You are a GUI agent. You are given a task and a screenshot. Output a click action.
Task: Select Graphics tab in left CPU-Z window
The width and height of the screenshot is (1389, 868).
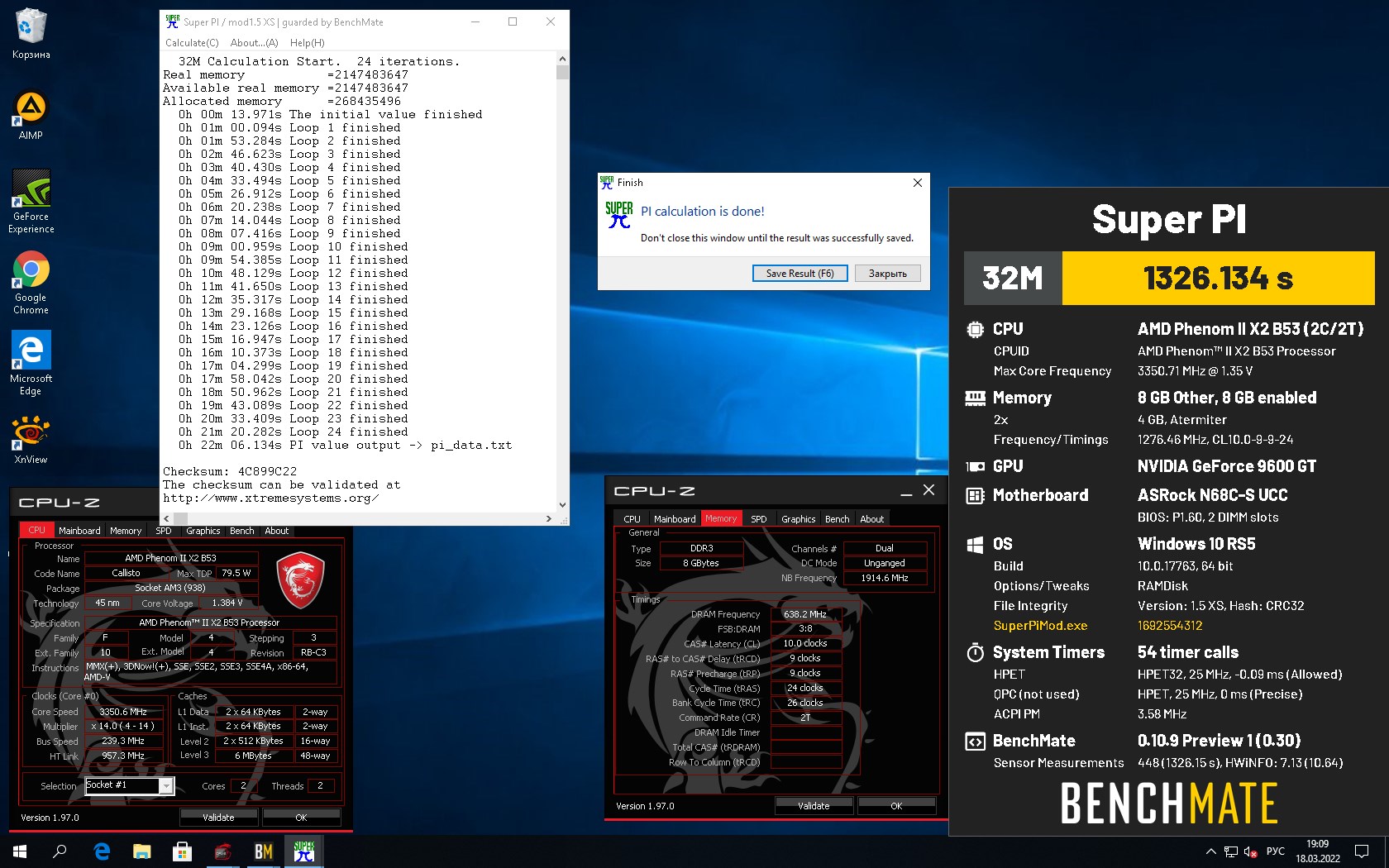203,531
